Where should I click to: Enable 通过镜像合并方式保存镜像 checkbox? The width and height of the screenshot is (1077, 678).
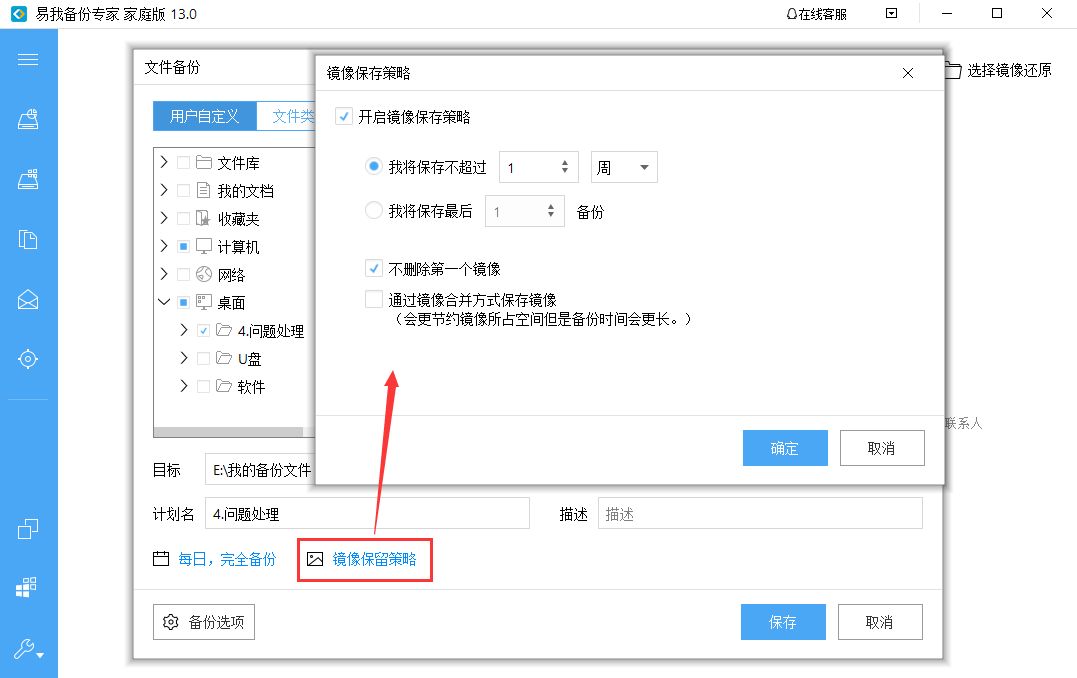click(x=374, y=299)
